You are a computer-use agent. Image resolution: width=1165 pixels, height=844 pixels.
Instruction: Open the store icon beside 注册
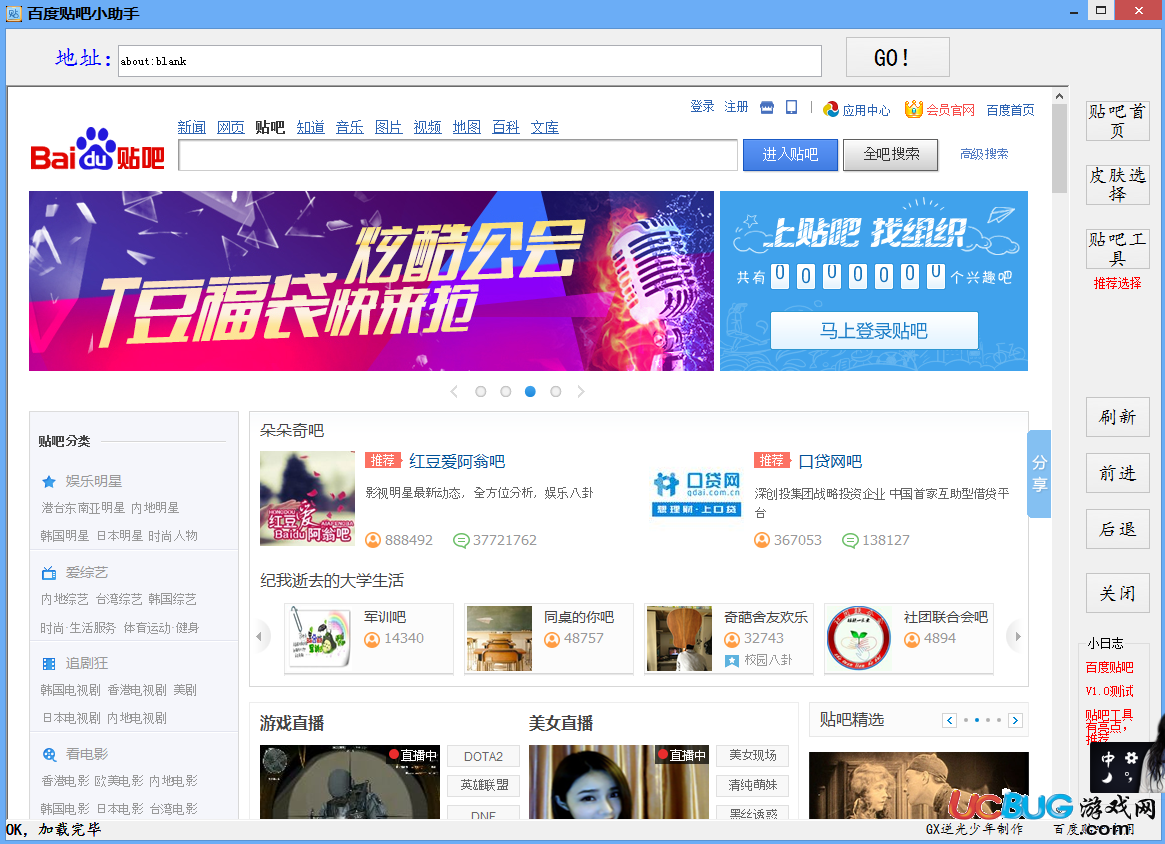(x=767, y=108)
